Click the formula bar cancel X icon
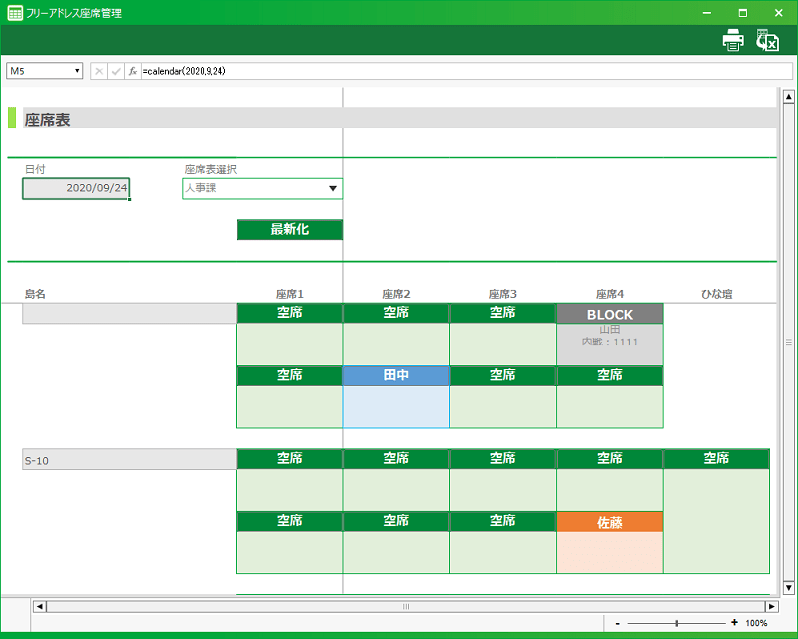The image size is (798, 639). pos(99,71)
